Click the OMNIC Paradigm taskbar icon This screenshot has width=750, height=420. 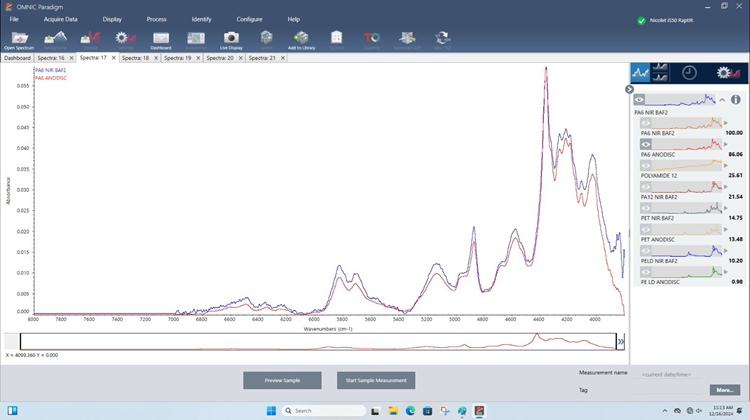(479, 411)
